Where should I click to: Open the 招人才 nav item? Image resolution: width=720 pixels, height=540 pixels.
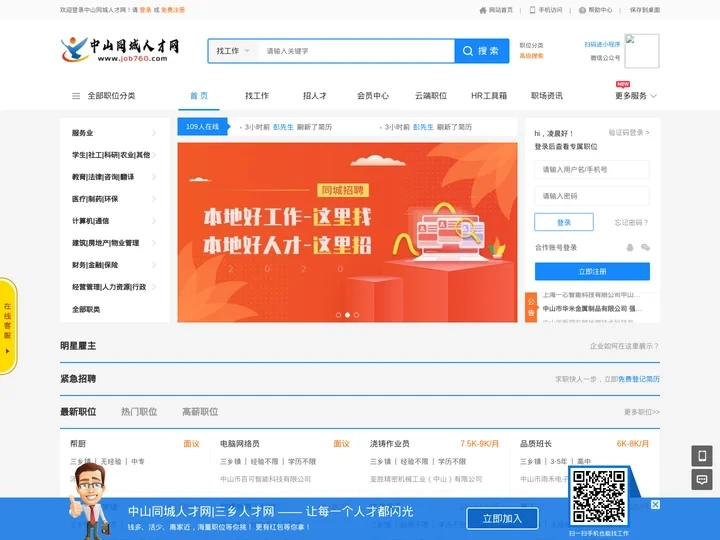click(315, 96)
